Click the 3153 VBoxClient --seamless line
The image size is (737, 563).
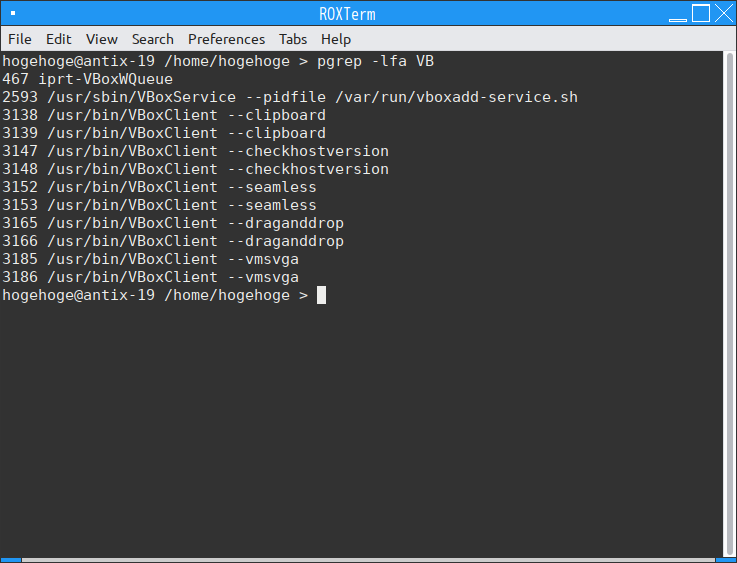tap(159, 205)
